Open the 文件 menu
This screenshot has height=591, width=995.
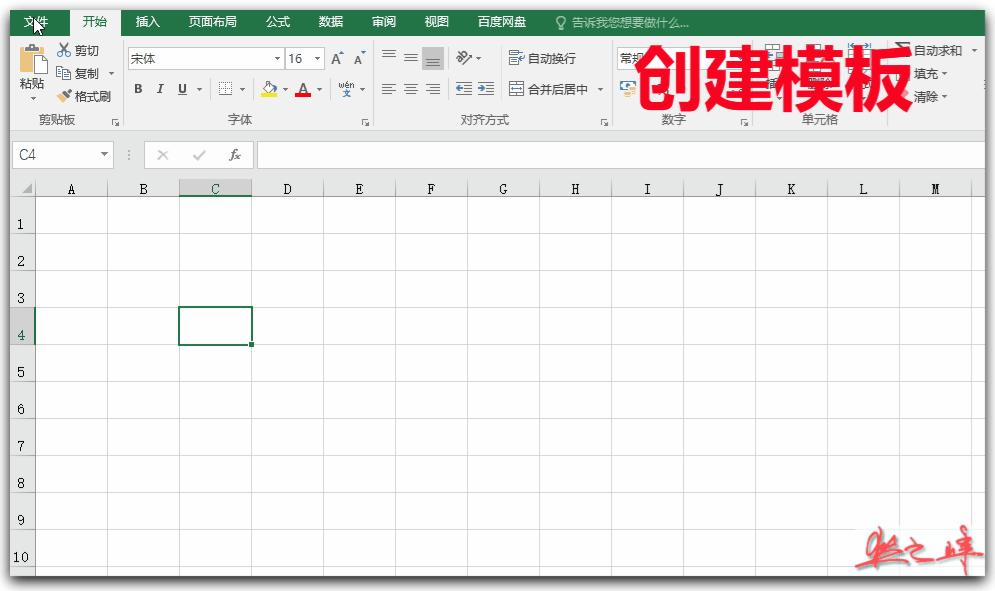click(37, 21)
